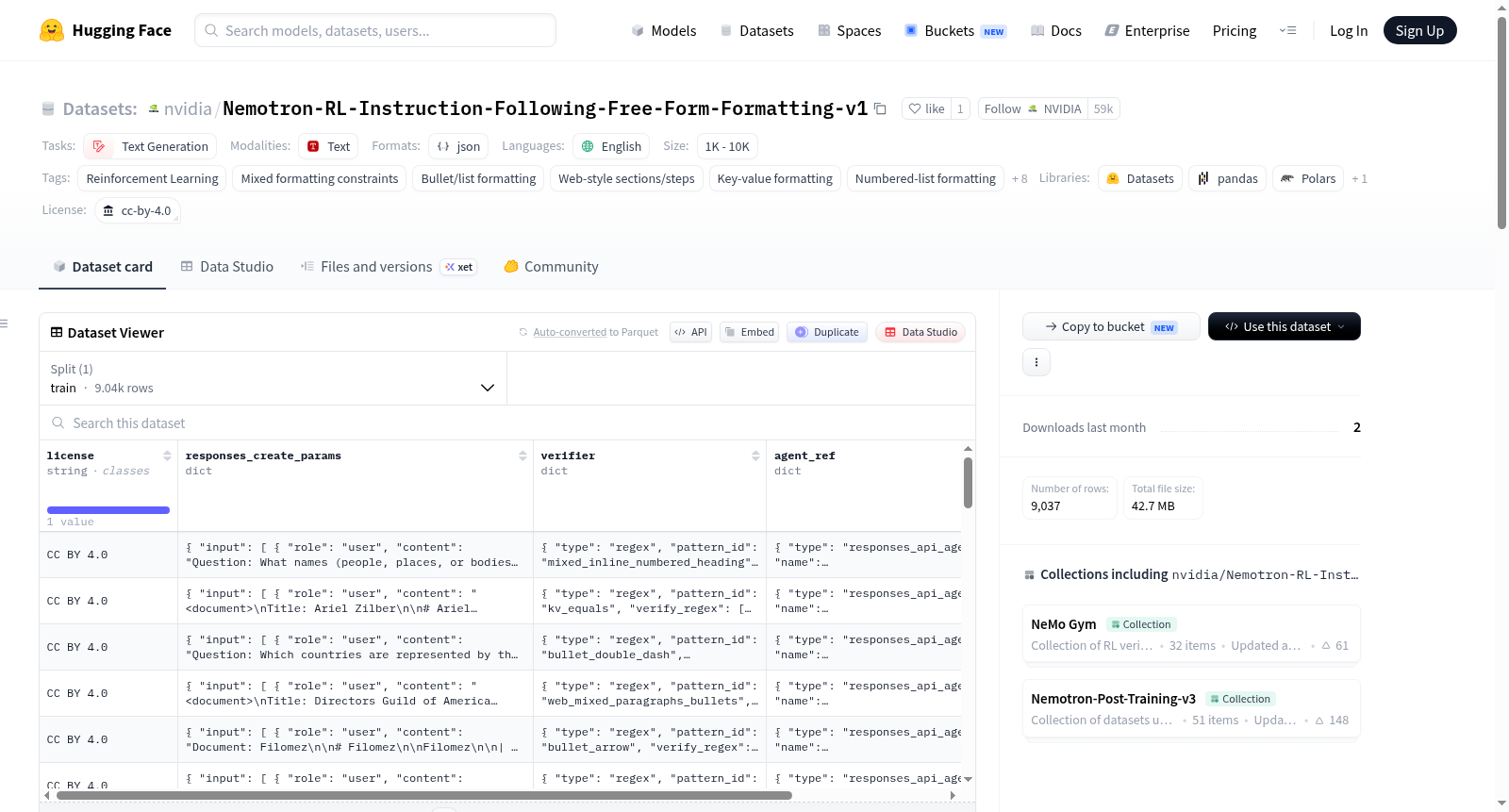Open the left sidebar hamburger icon
The image size is (1509, 812).
4,323
